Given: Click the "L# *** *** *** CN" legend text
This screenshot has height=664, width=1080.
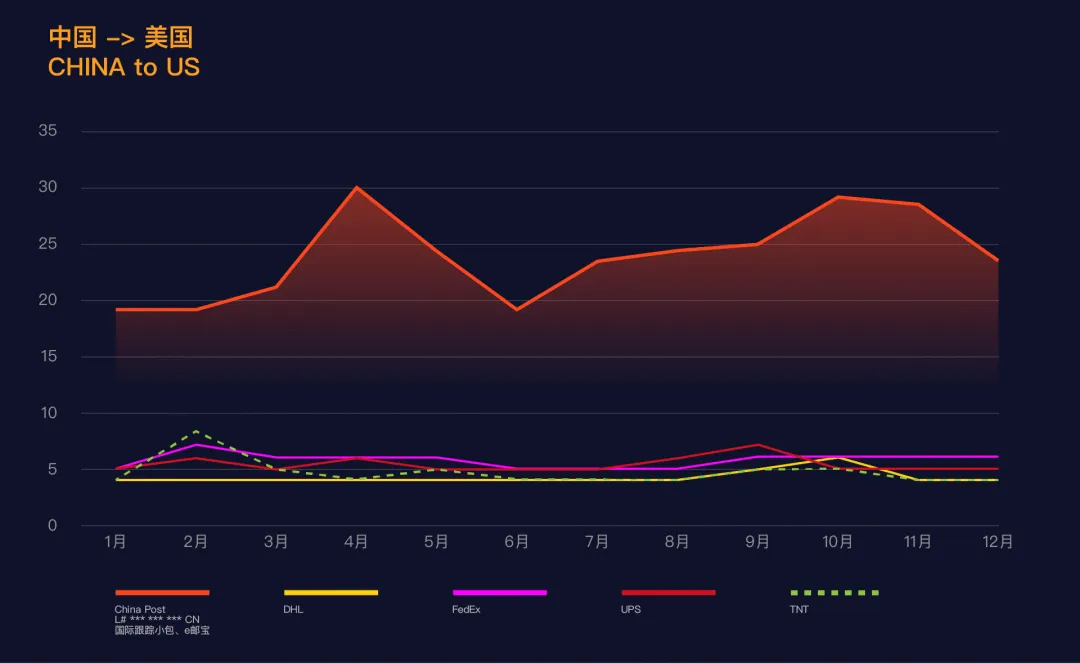Looking at the screenshot, I should click(x=157, y=620).
